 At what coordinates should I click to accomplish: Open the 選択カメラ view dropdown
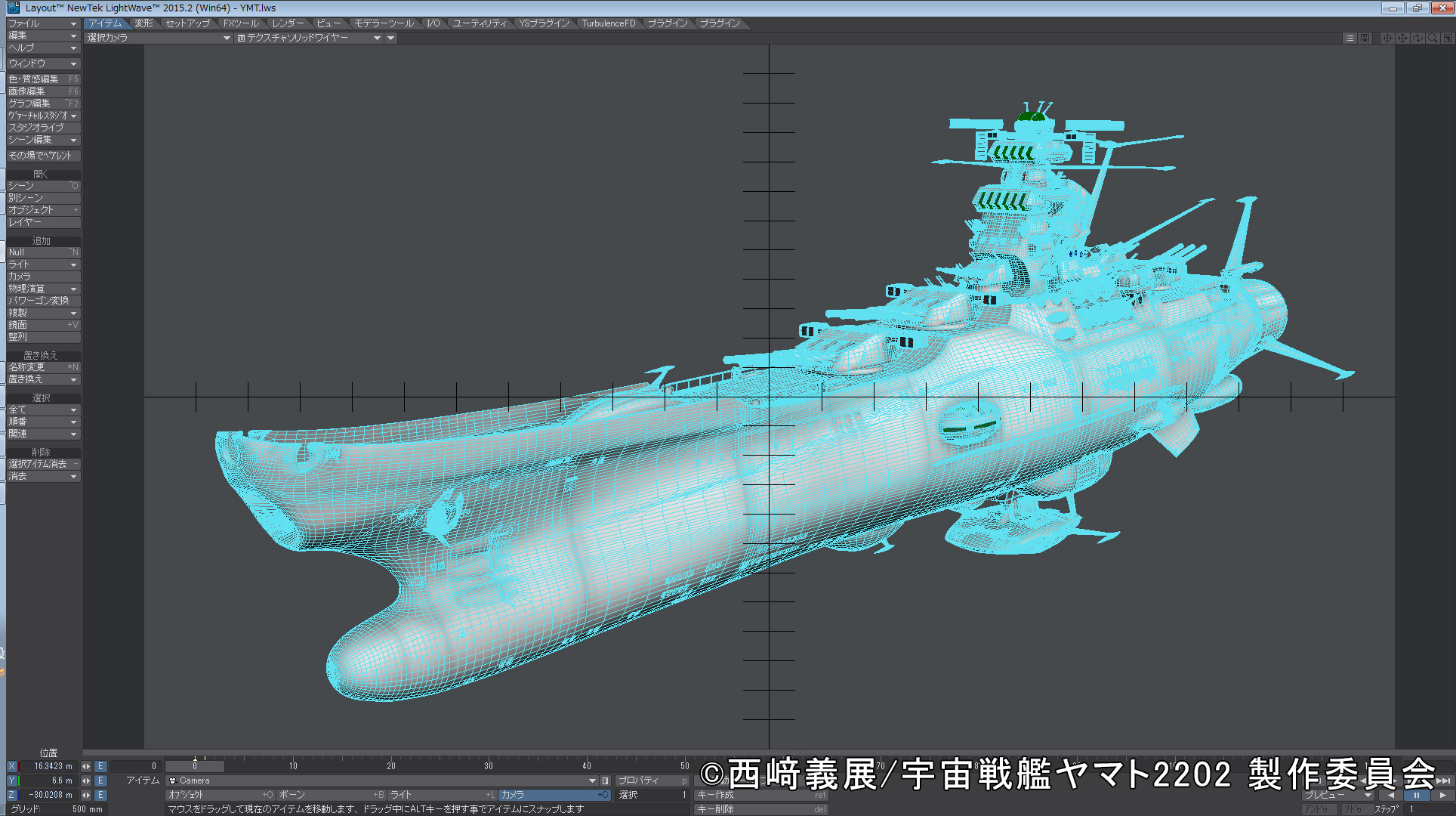(158, 38)
